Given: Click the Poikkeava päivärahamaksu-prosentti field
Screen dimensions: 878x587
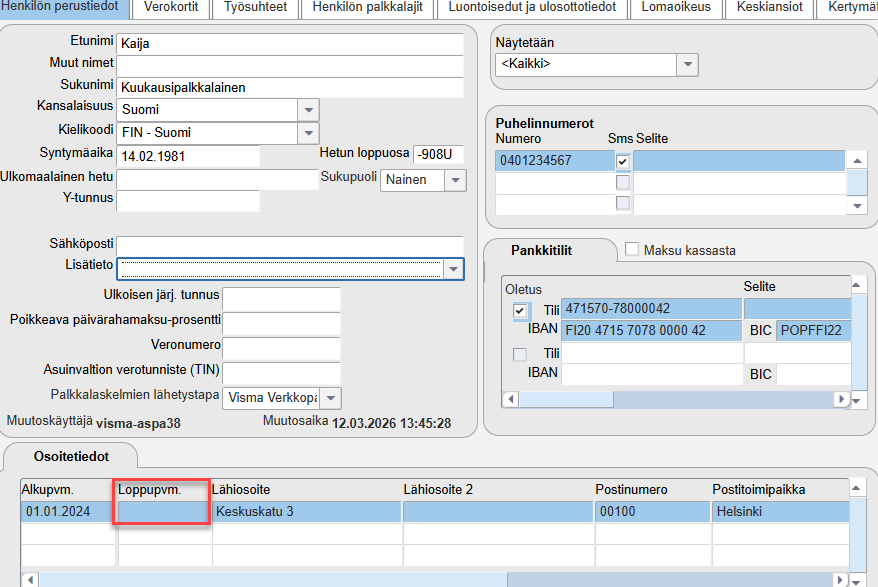Looking at the screenshot, I should (281, 324).
